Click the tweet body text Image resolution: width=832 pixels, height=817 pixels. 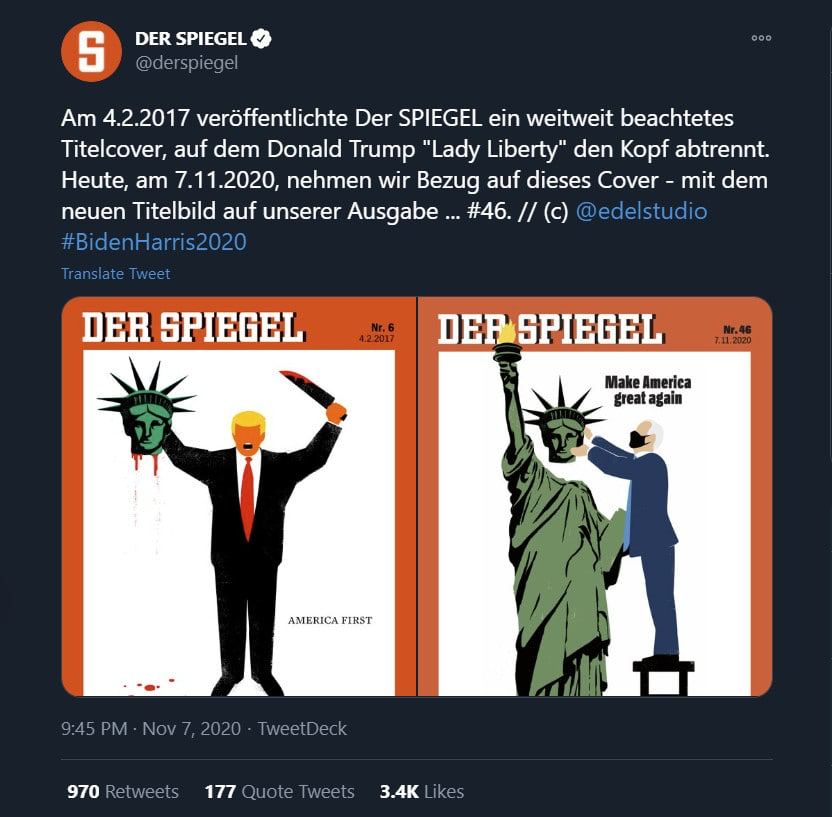click(x=415, y=179)
